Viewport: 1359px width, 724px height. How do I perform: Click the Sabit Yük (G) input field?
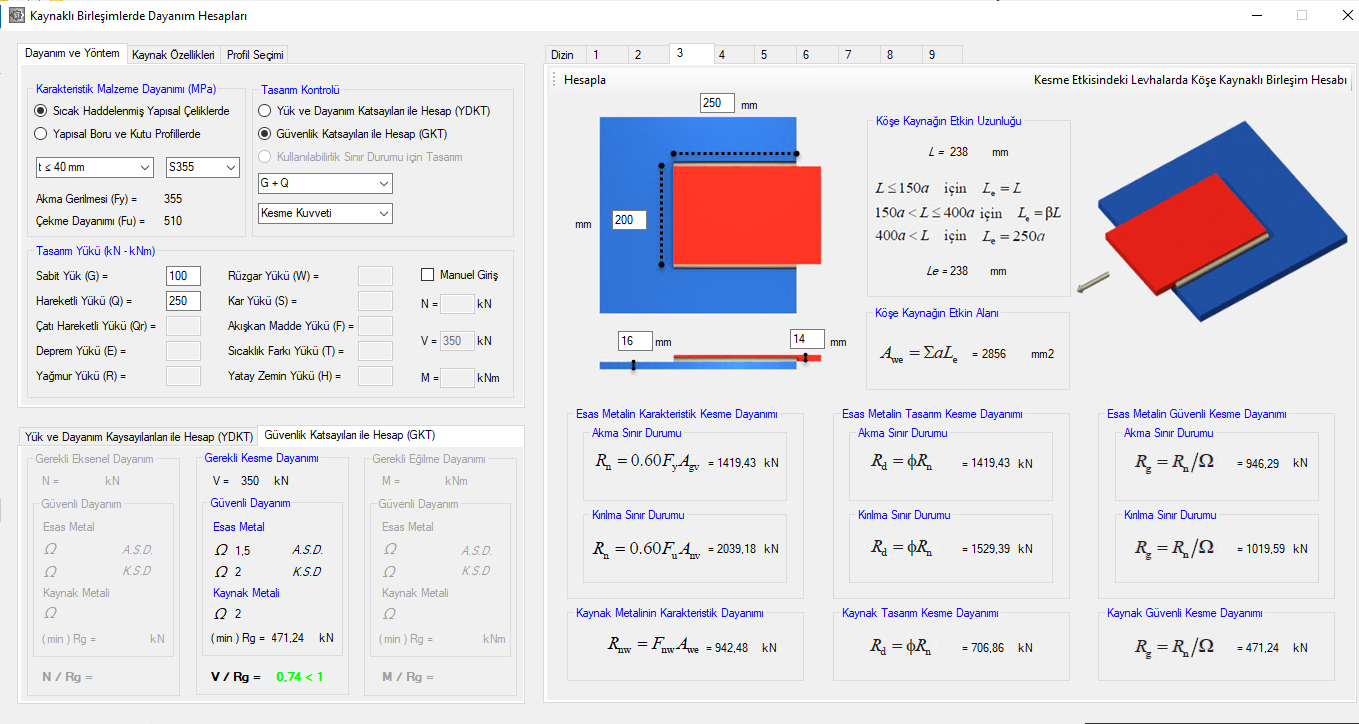pos(183,276)
